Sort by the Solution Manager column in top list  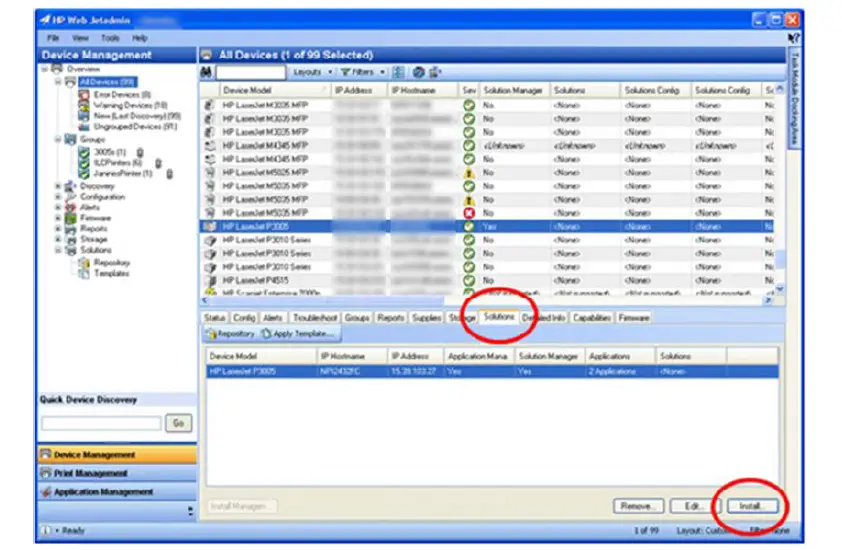pyautogui.click(x=513, y=90)
